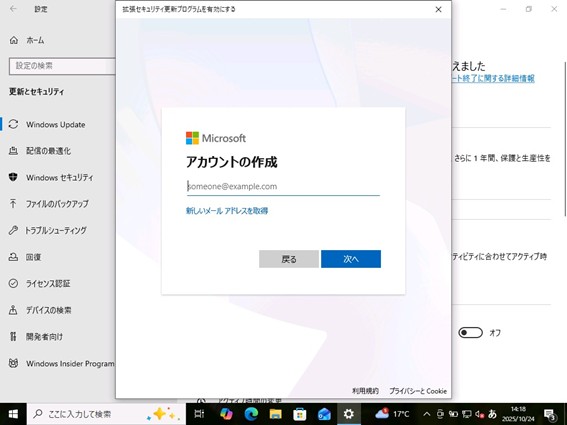Toggle the オフ switch in Settings window
The height and width of the screenshot is (425, 567).
pos(470,332)
